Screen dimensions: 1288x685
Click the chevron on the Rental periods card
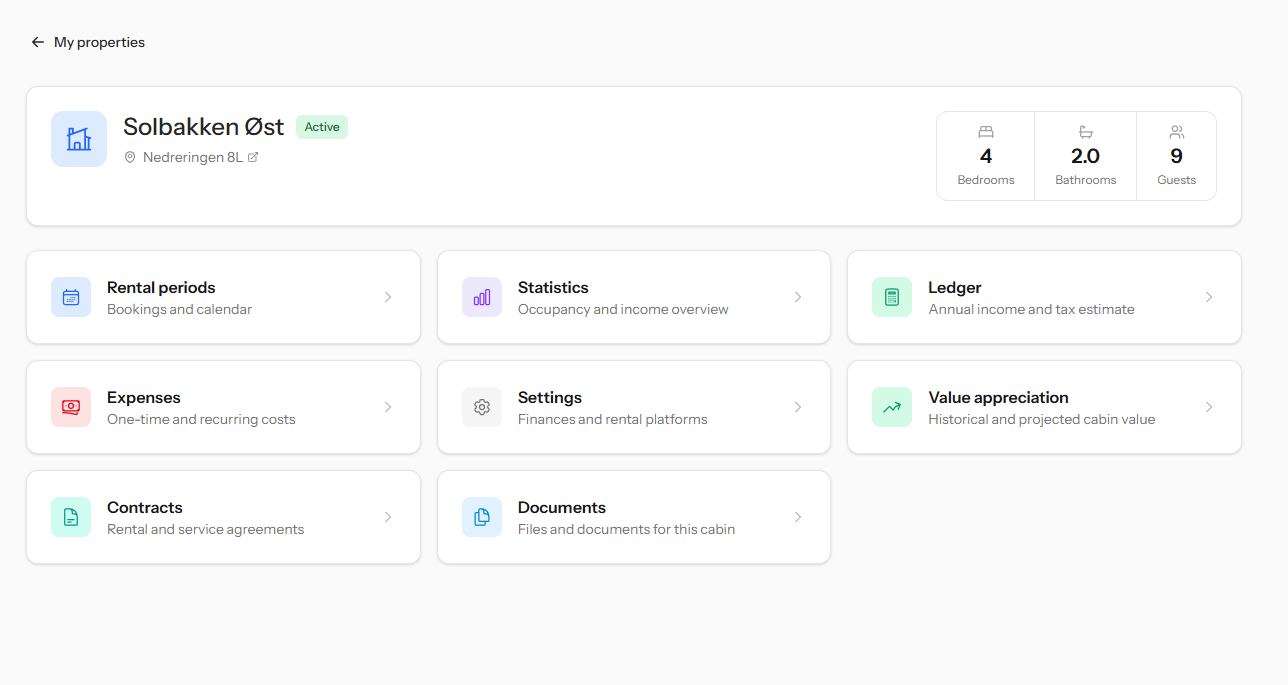388,297
